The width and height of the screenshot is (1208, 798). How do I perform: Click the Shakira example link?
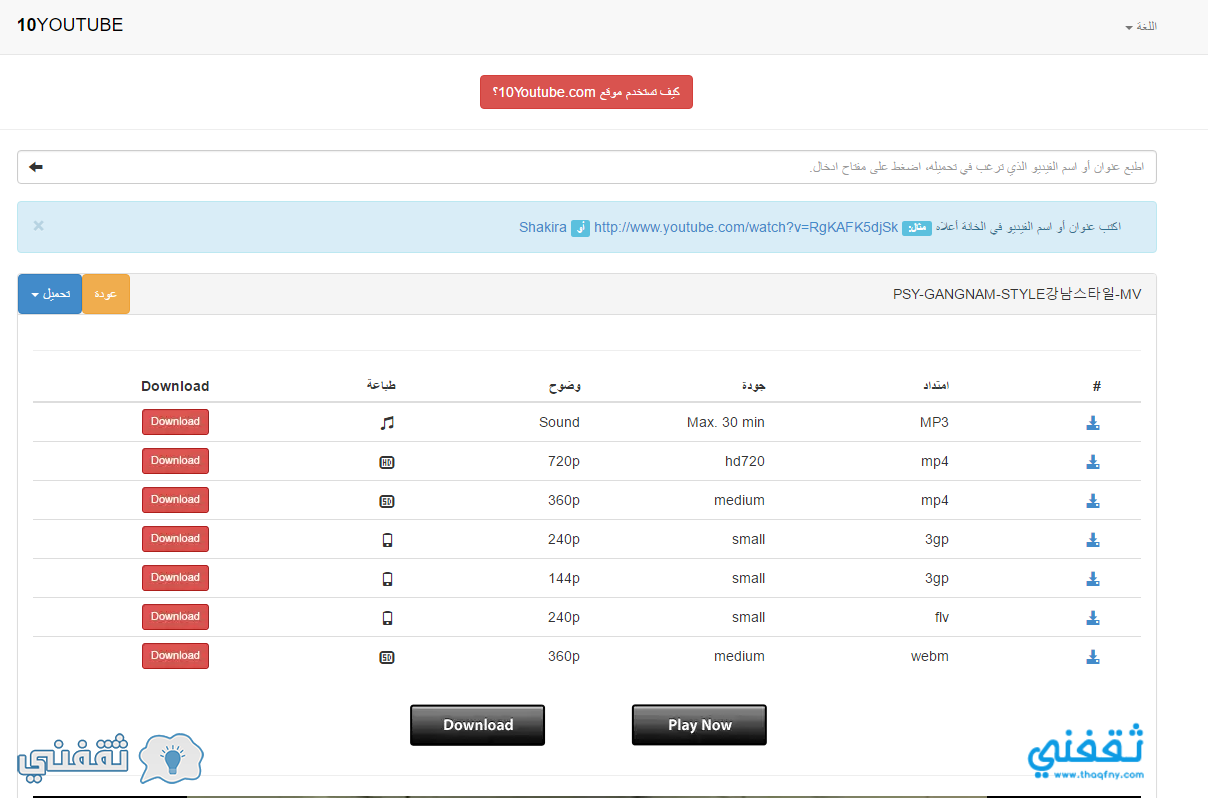click(543, 227)
